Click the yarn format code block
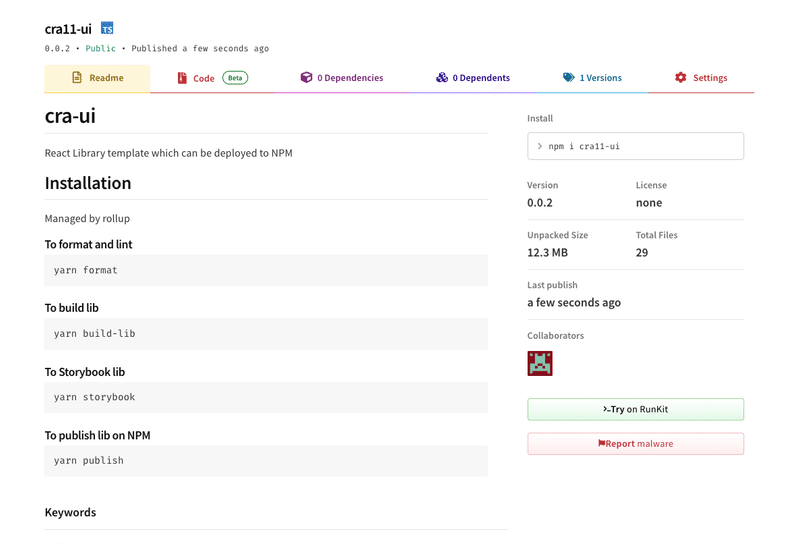This screenshot has height=544, width=800. (266, 270)
